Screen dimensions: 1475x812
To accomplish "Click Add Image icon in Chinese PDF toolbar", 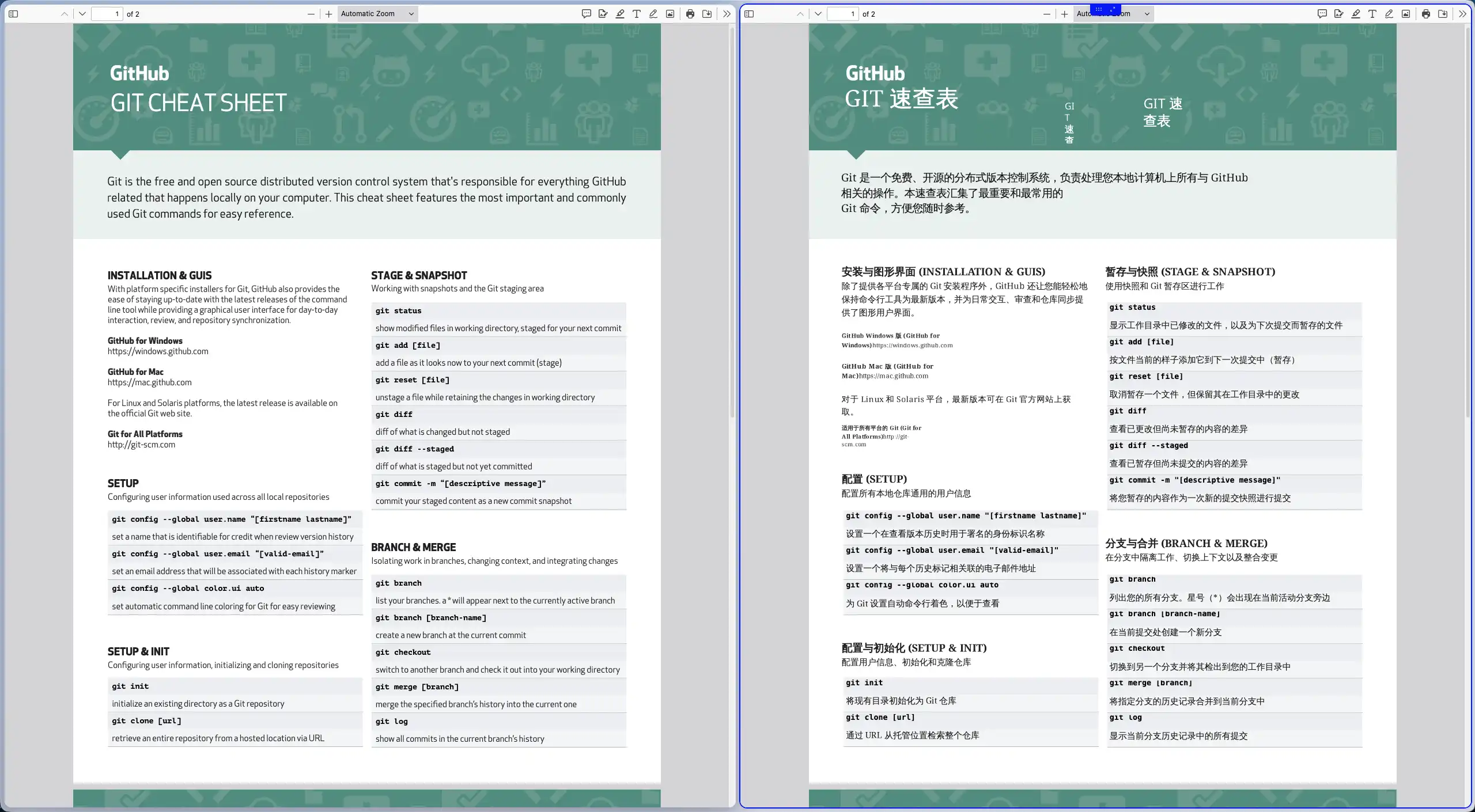I will point(1406,14).
